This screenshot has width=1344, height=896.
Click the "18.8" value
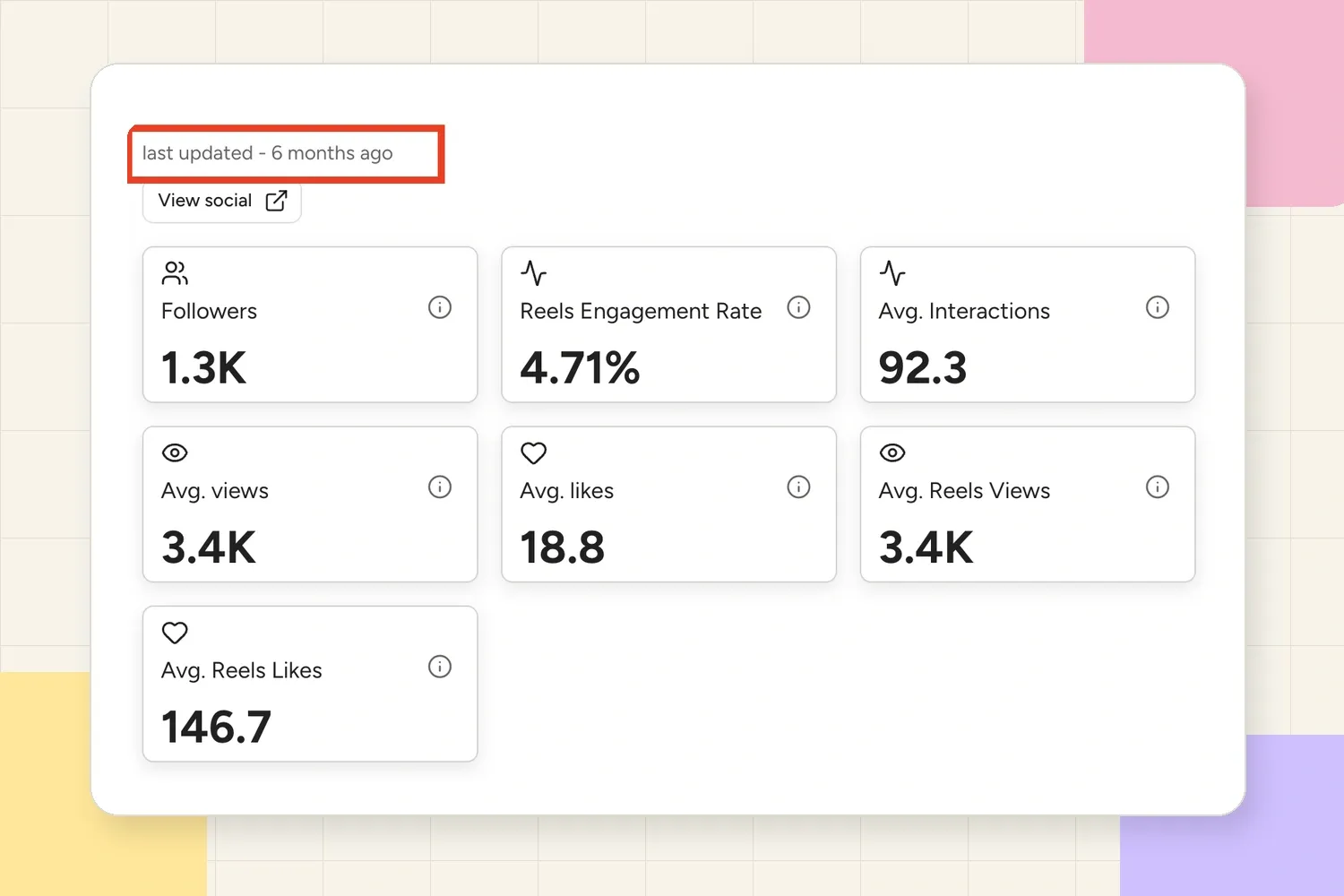[x=563, y=547]
